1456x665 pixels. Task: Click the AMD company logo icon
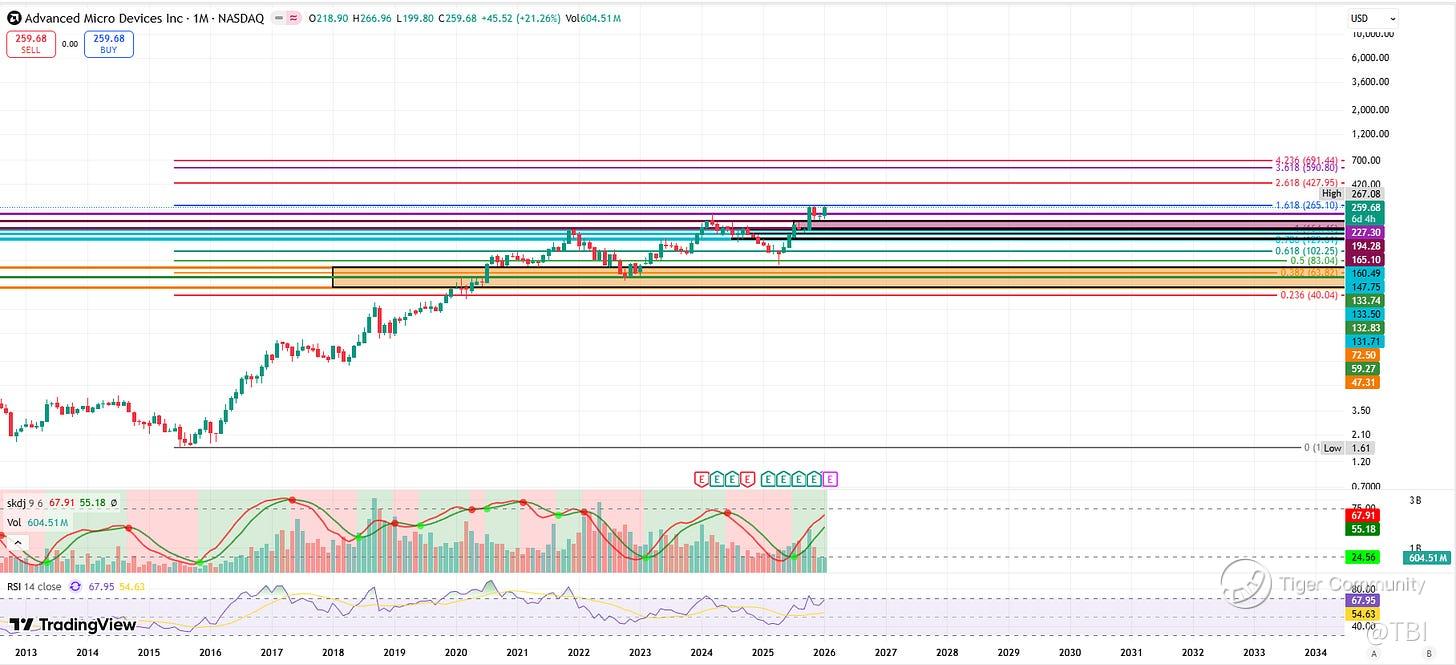point(13,18)
